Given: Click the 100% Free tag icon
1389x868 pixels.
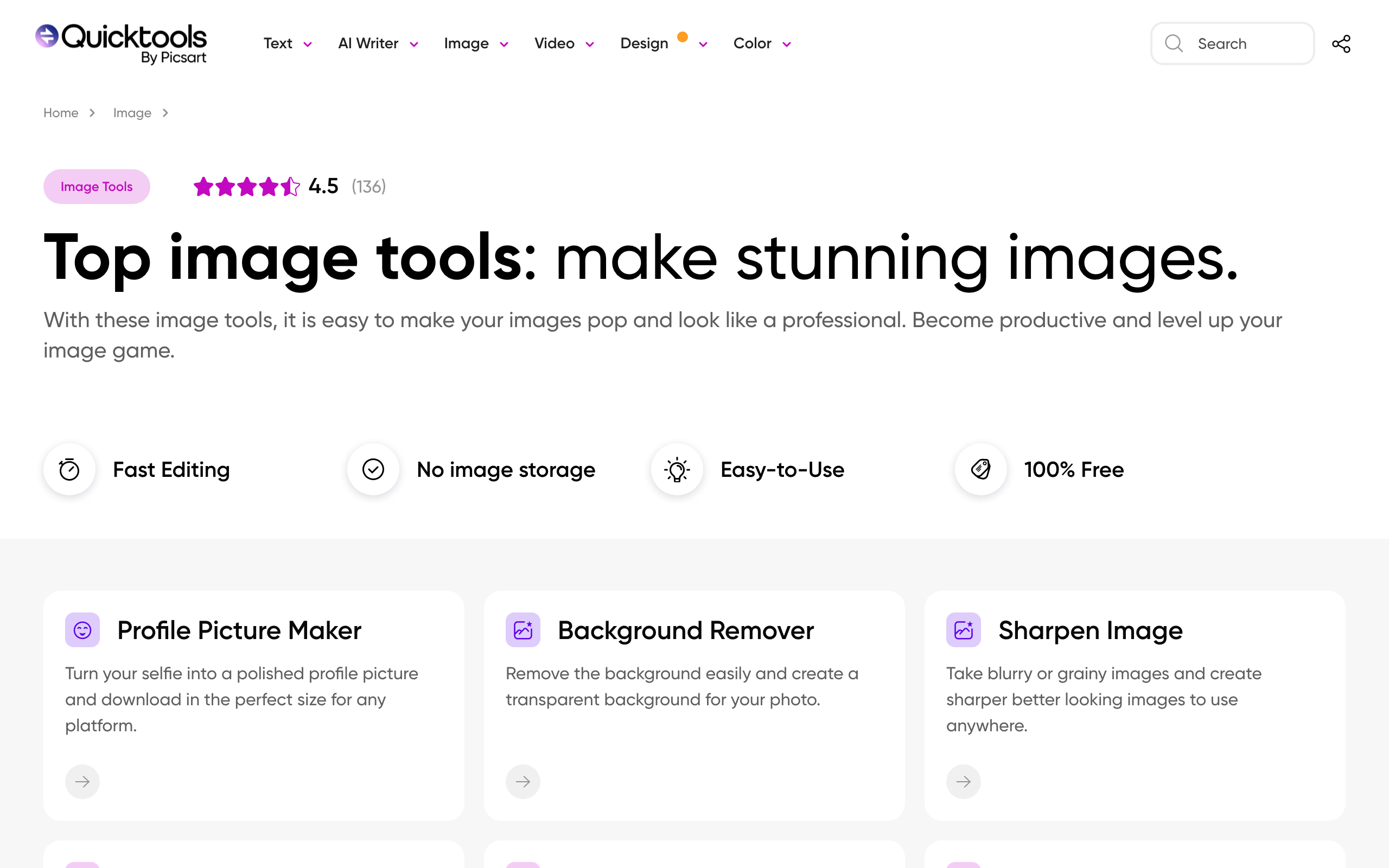Looking at the screenshot, I should (981, 470).
